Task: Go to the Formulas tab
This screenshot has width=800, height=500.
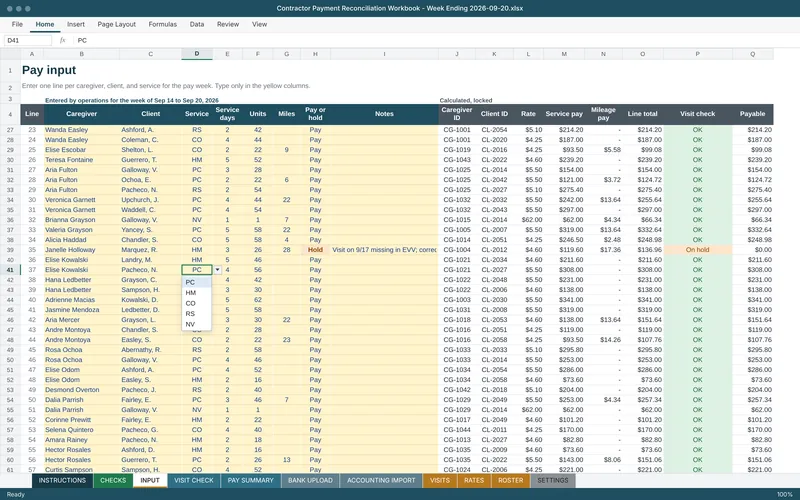Action: coord(163,24)
